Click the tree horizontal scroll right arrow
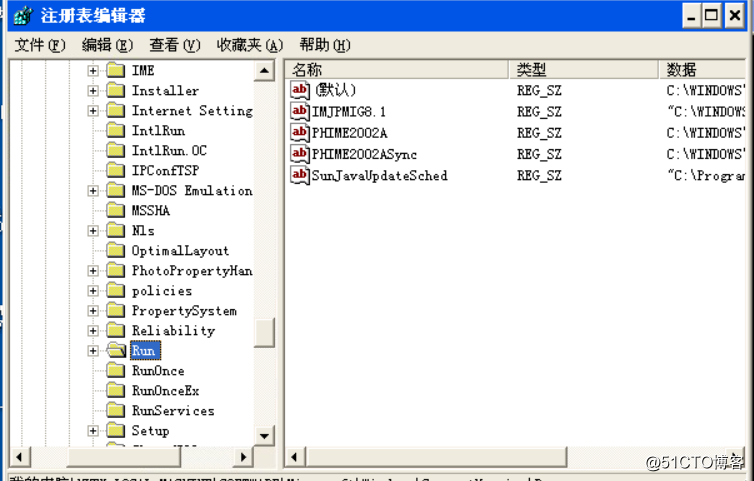This screenshot has width=754, height=481. click(x=244, y=457)
